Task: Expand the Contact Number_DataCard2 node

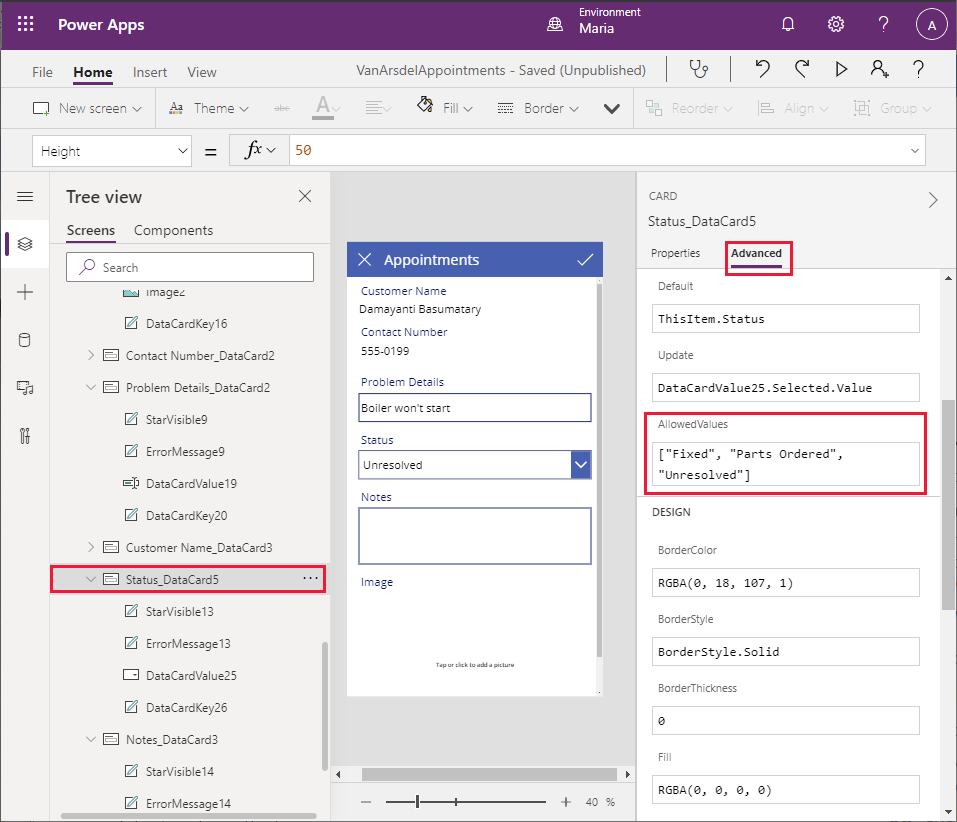Action: coord(91,355)
